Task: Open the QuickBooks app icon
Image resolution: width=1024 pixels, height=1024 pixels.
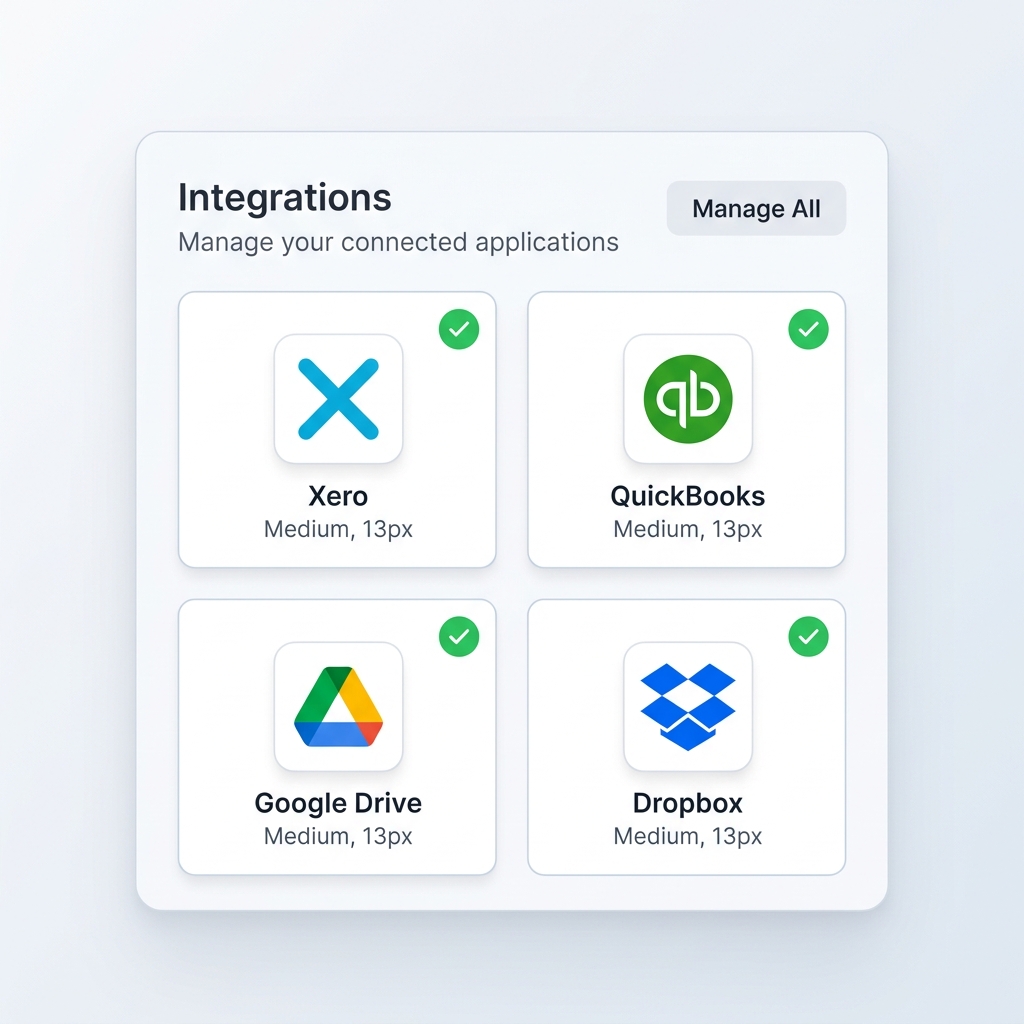Action: coord(688,399)
